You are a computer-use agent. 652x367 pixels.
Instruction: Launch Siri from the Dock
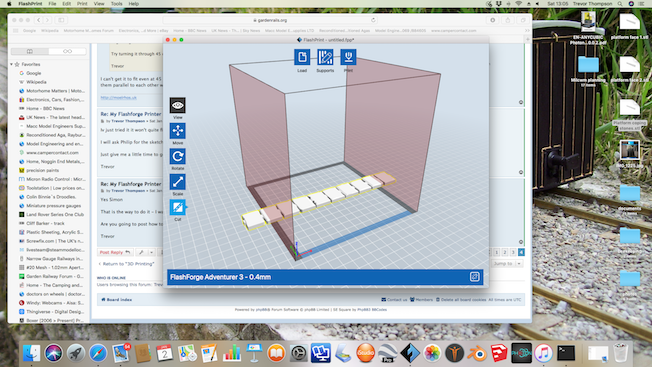click(x=54, y=353)
